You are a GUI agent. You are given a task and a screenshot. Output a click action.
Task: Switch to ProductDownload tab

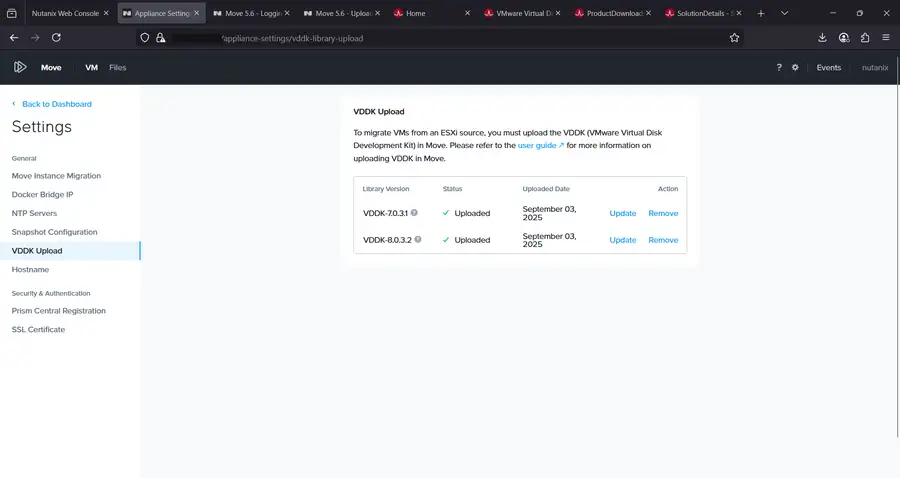coord(612,13)
